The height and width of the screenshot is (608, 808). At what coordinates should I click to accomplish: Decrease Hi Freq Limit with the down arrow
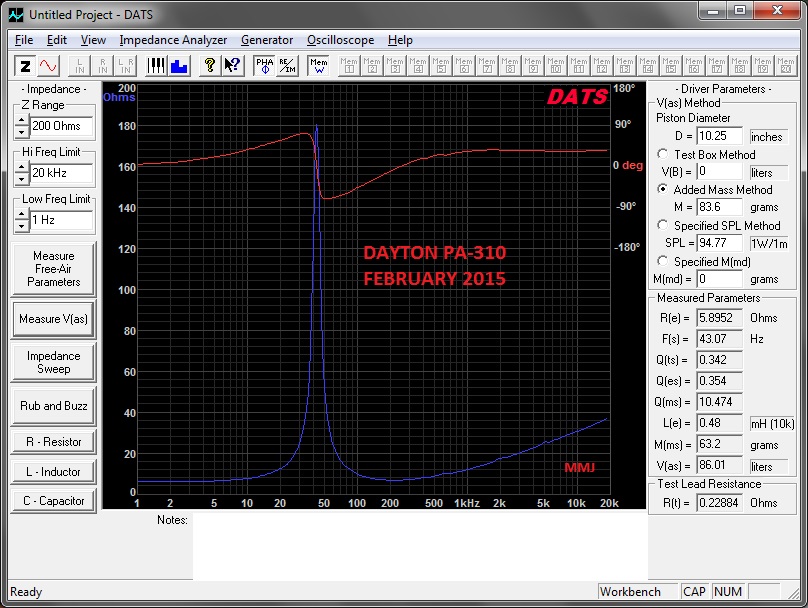click(x=21, y=179)
